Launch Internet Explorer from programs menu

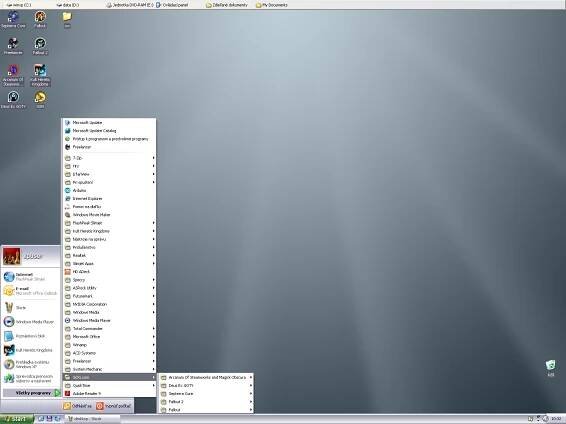point(110,198)
